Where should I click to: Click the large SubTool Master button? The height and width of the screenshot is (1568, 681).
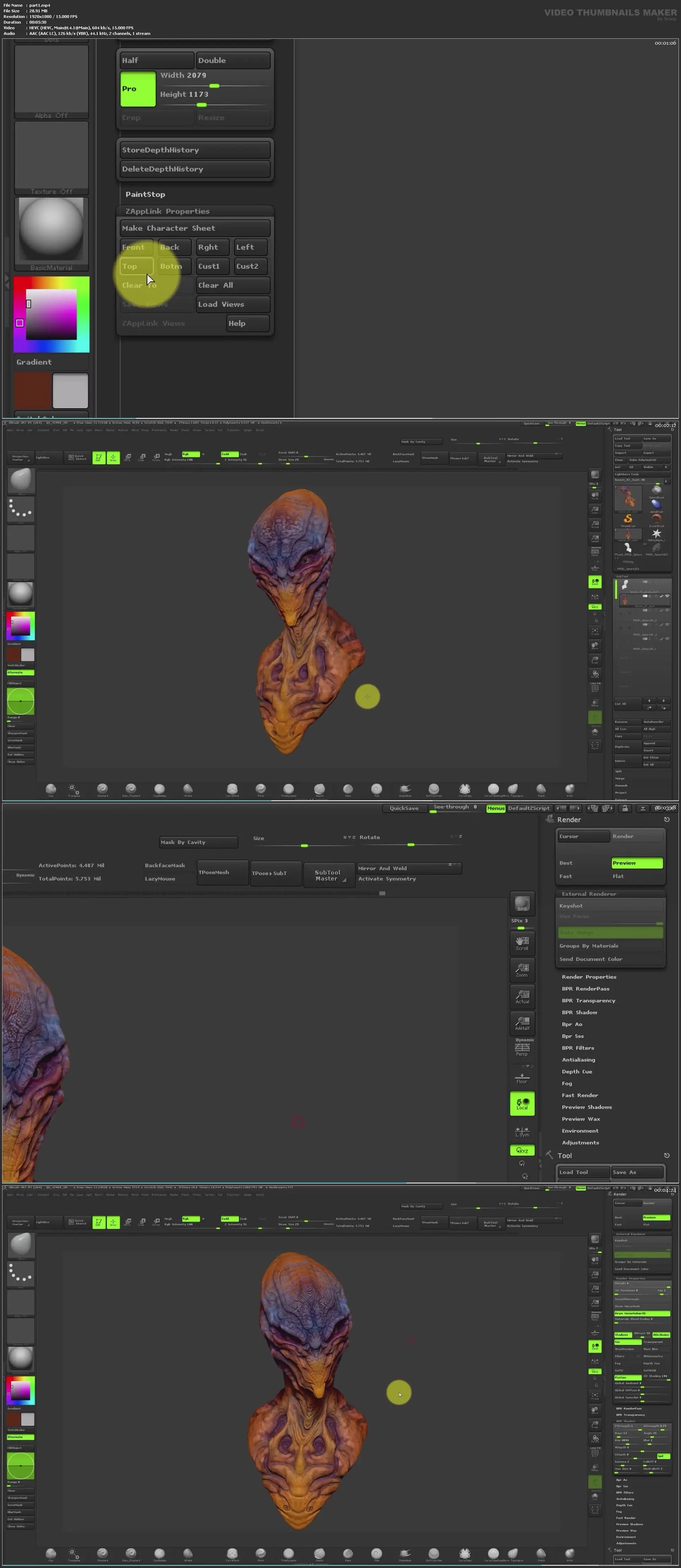tap(330, 875)
